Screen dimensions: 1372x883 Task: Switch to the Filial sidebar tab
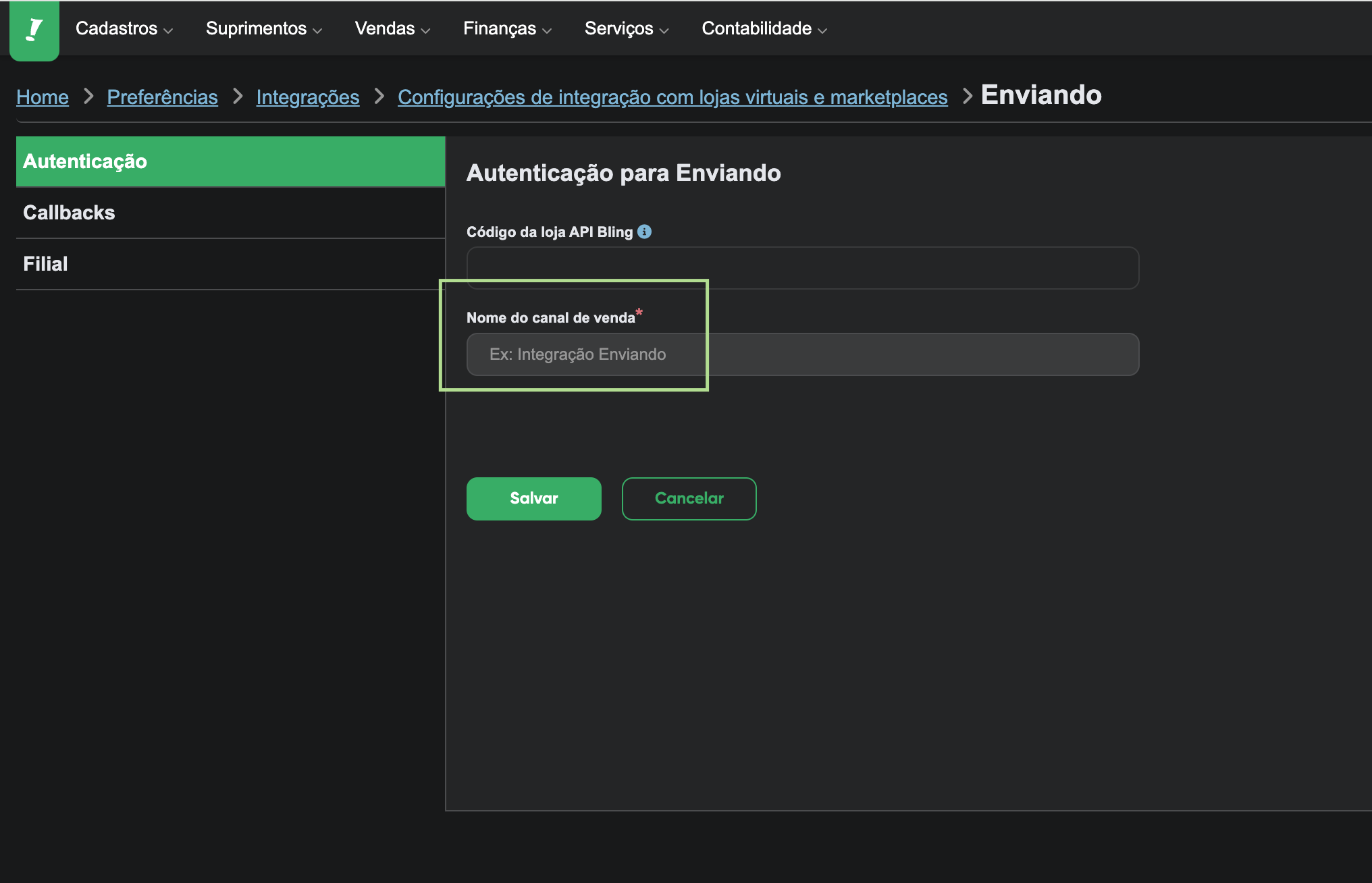[231, 264]
